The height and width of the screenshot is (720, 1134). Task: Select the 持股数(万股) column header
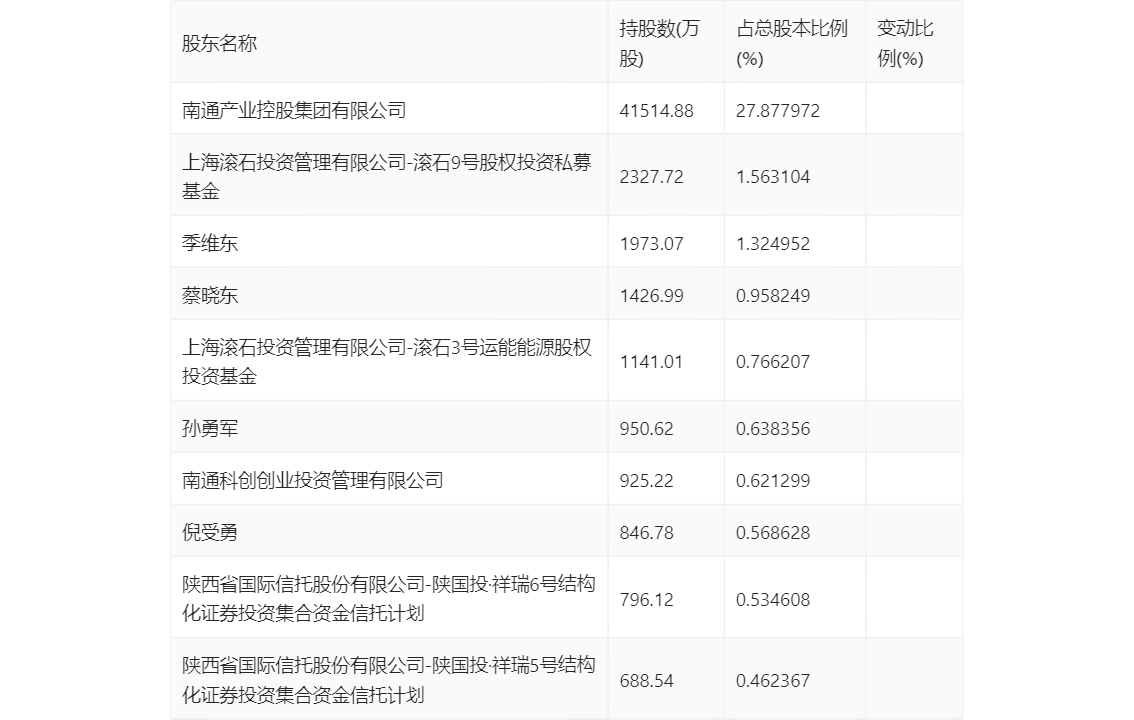click(x=660, y=43)
